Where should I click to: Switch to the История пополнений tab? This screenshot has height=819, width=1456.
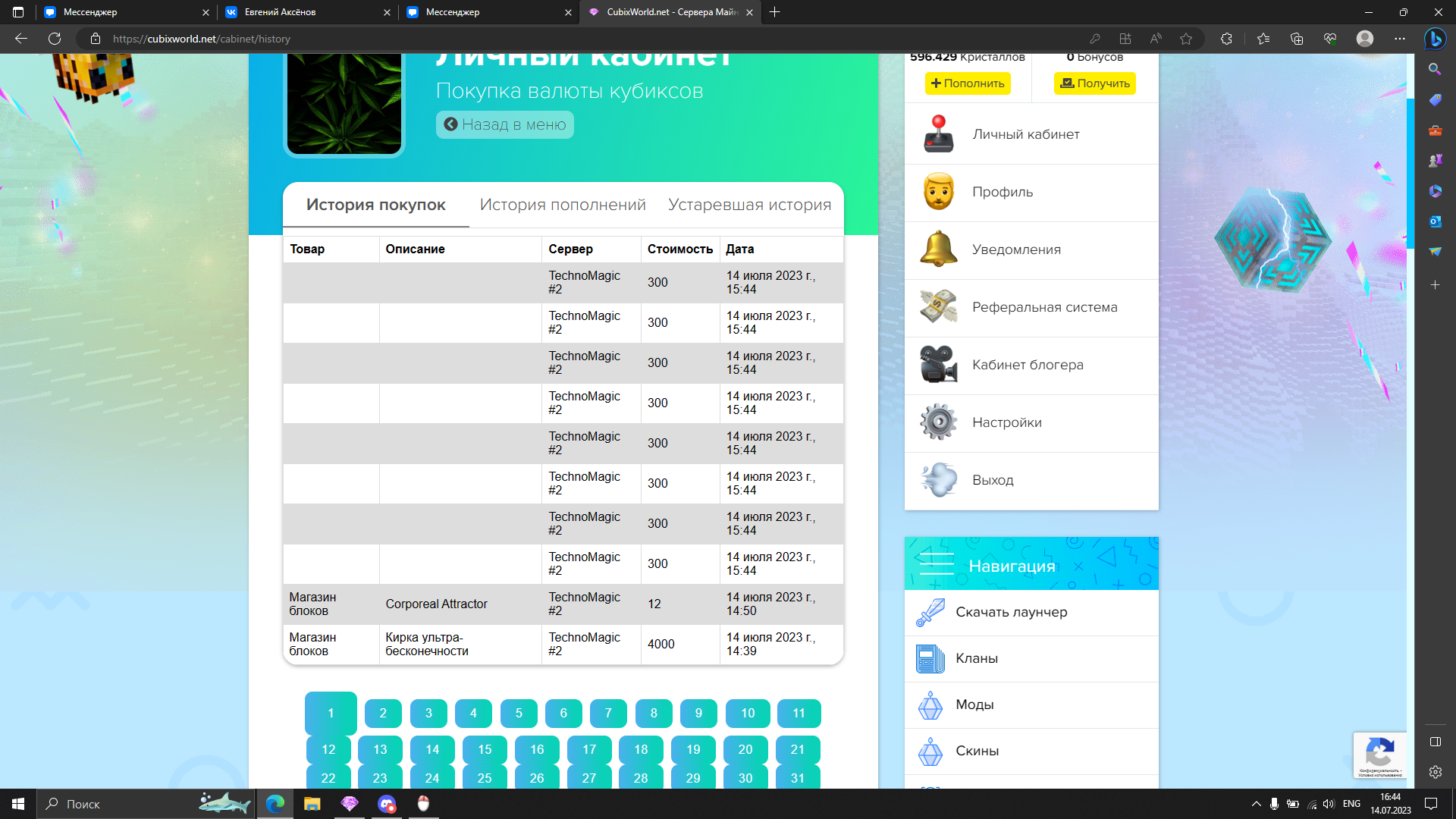[563, 205]
